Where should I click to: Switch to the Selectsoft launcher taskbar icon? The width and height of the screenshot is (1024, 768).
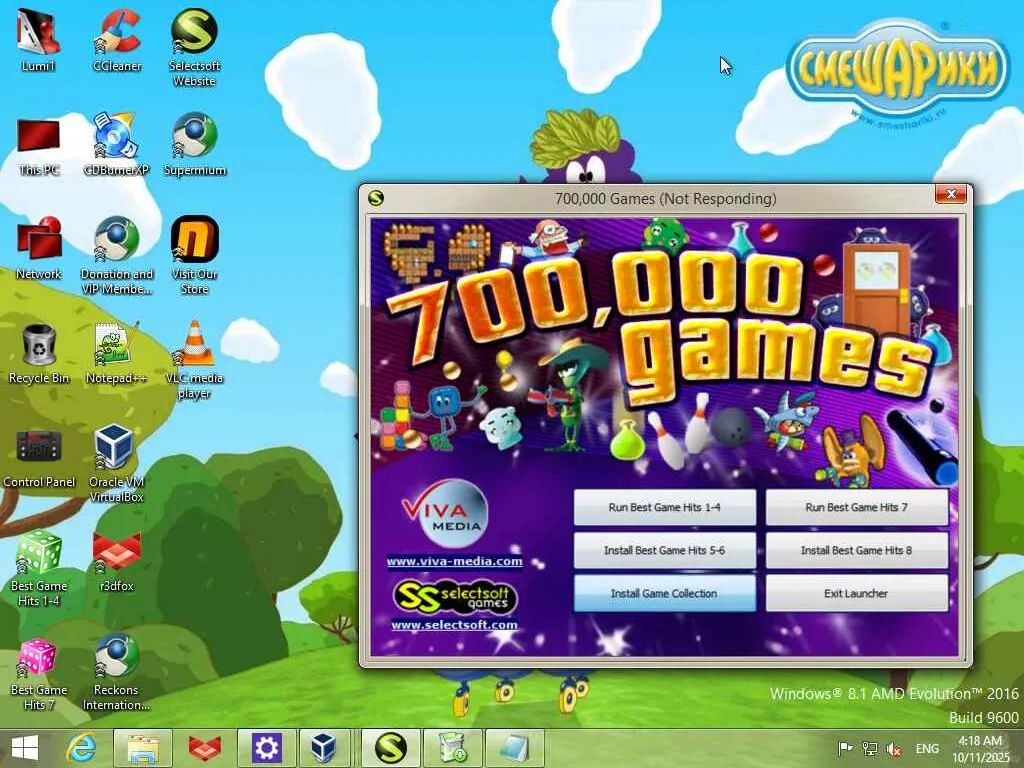tap(391, 748)
